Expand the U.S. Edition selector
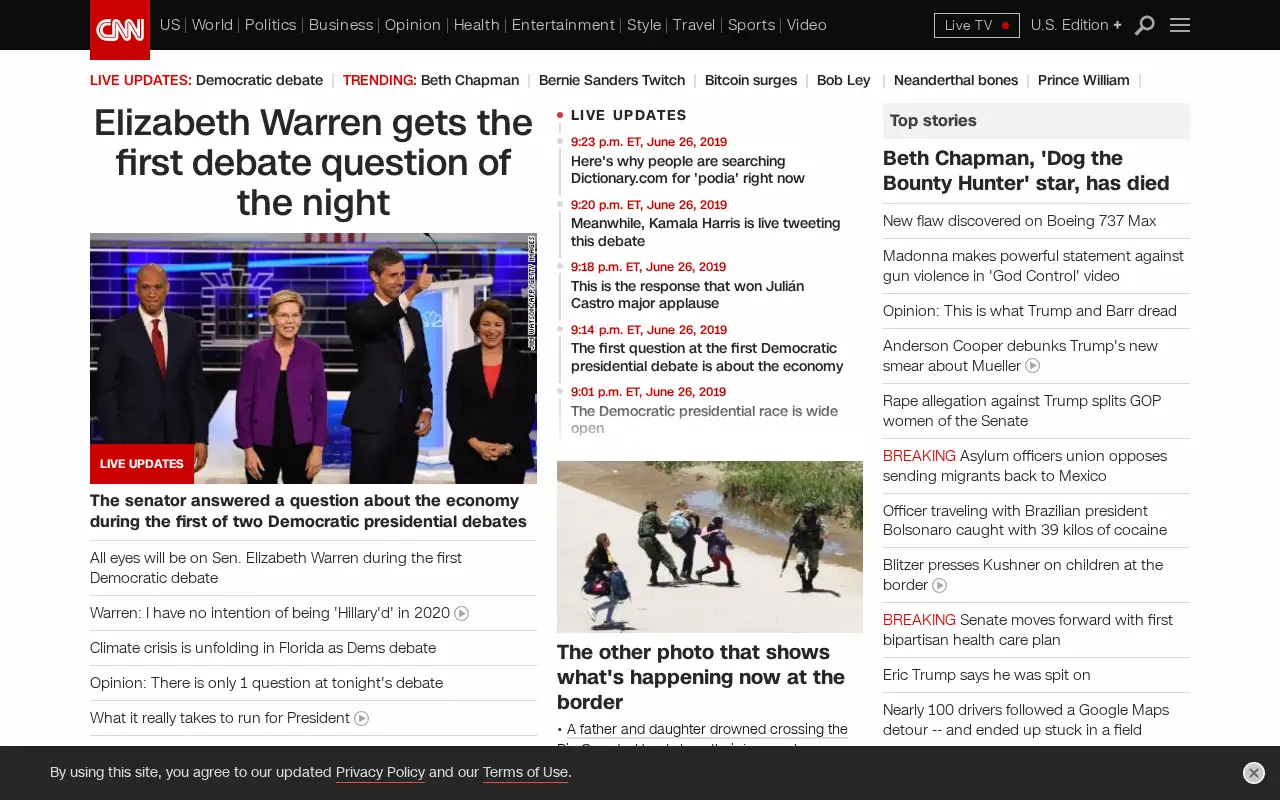Image resolution: width=1280 pixels, height=800 pixels. click(1076, 25)
